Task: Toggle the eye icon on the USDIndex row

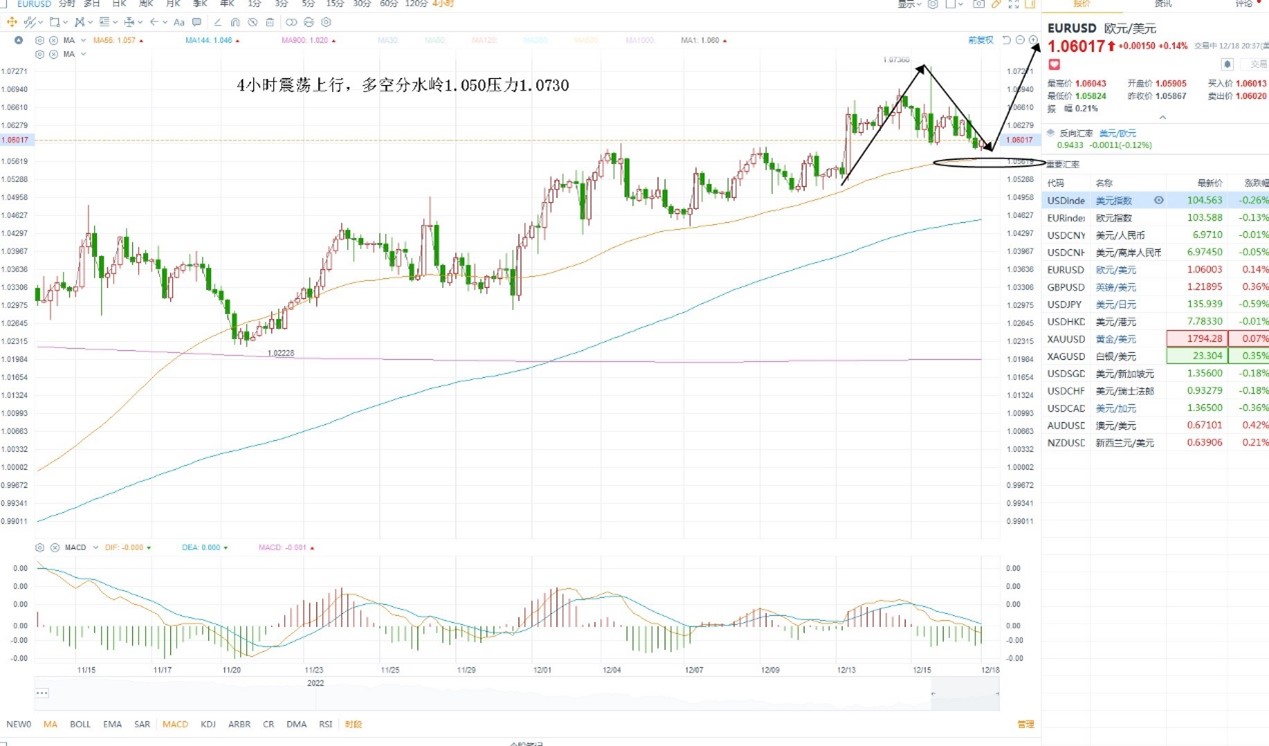Action: [x=1159, y=200]
